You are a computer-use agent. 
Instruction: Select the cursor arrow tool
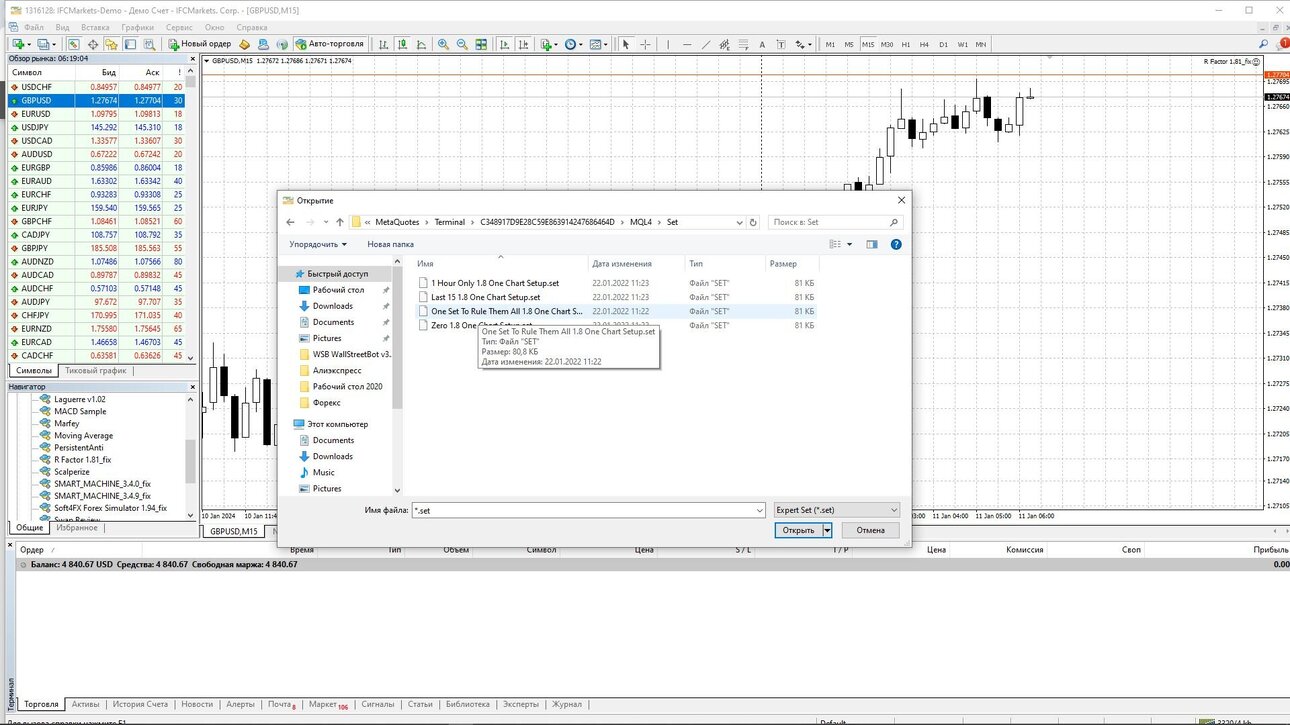[x=626, y=44]
